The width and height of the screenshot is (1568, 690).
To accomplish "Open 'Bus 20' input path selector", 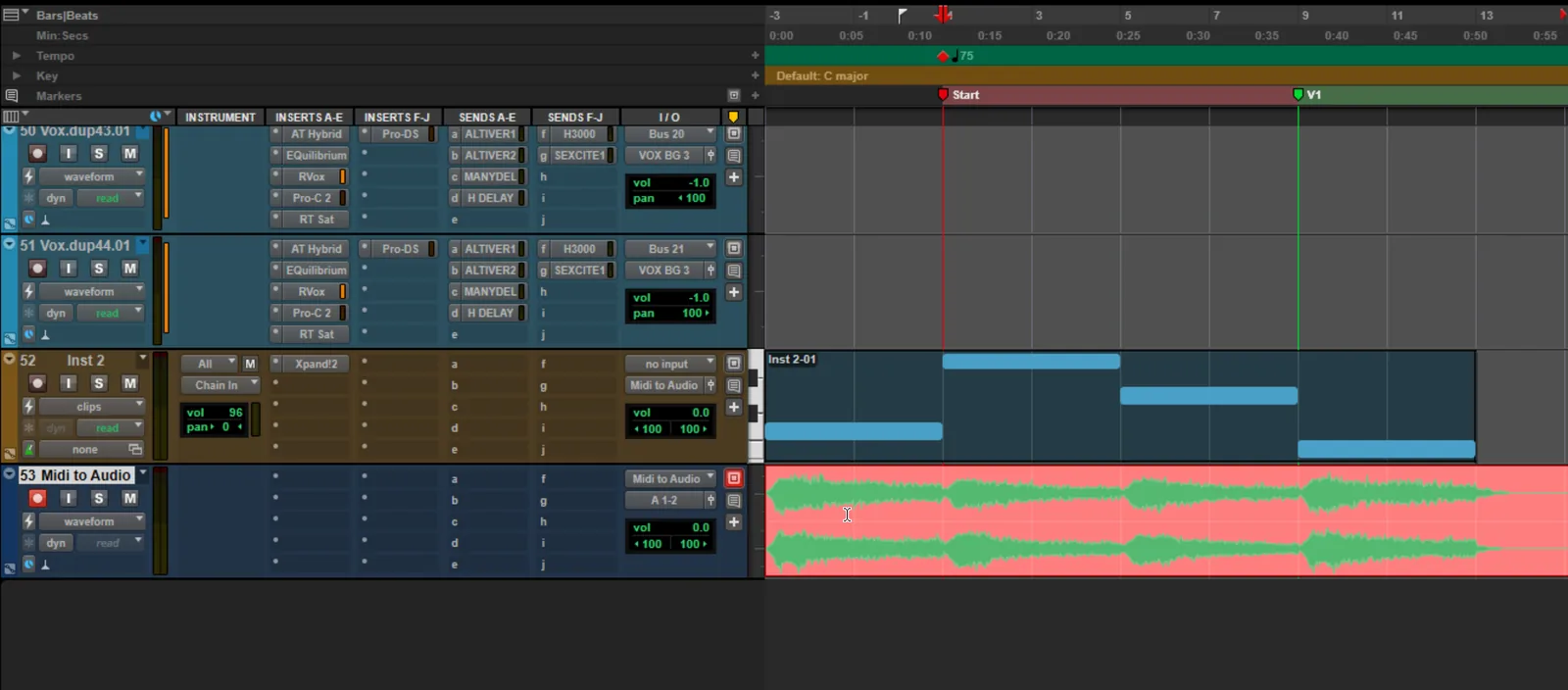I will [x=671, y=134].
